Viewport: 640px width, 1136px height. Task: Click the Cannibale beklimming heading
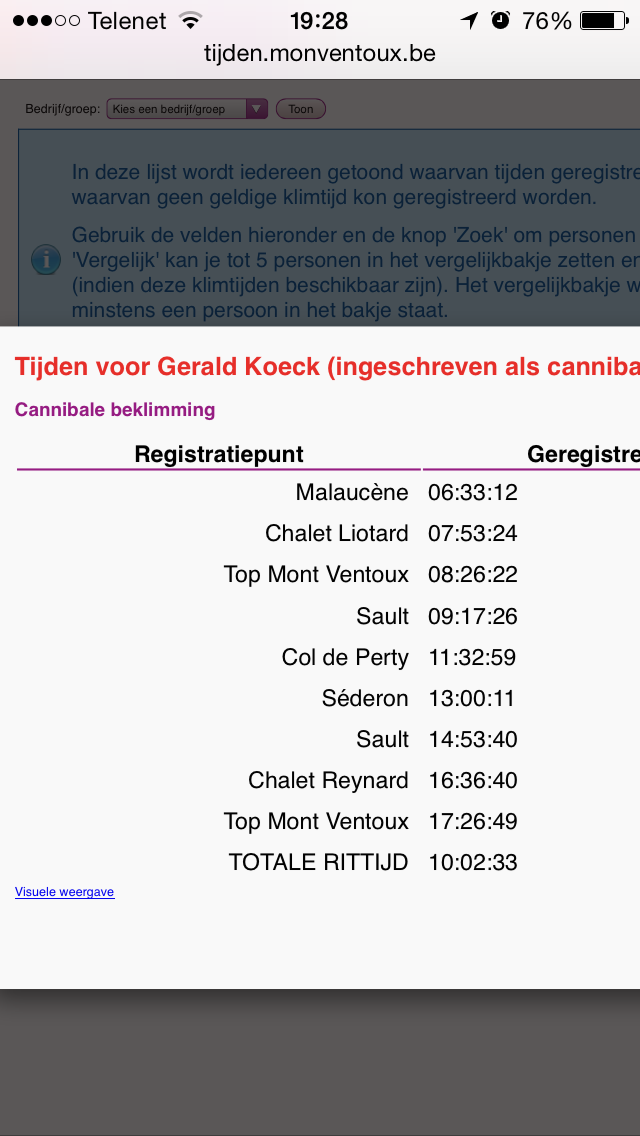click(x=115, y=410)
